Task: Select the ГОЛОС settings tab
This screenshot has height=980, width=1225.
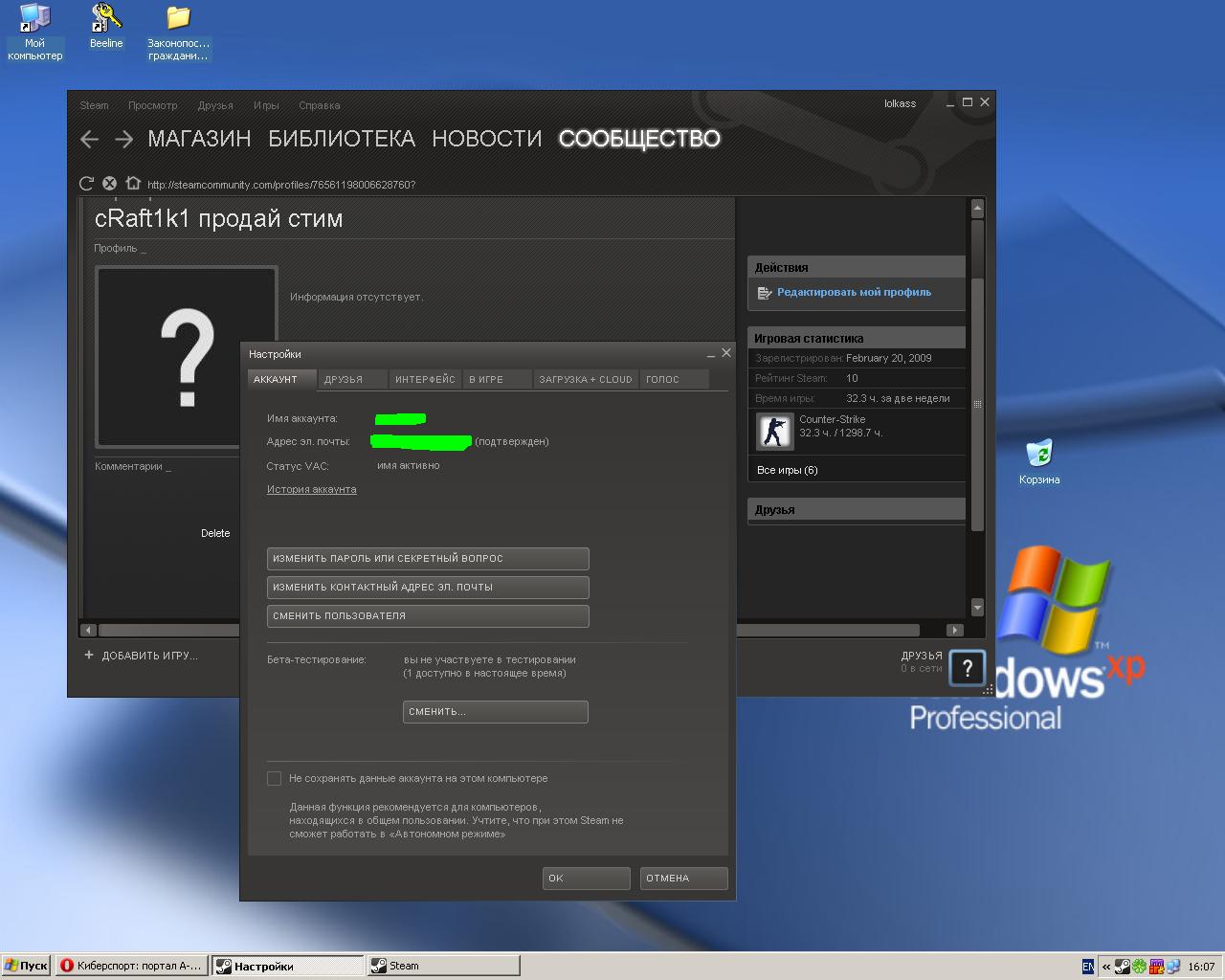Action: [x=675, y=380]
